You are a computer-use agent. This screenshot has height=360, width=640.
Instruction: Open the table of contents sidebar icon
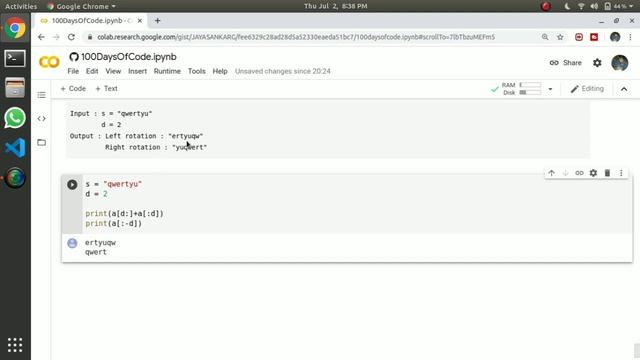click(x=41, y=95)
